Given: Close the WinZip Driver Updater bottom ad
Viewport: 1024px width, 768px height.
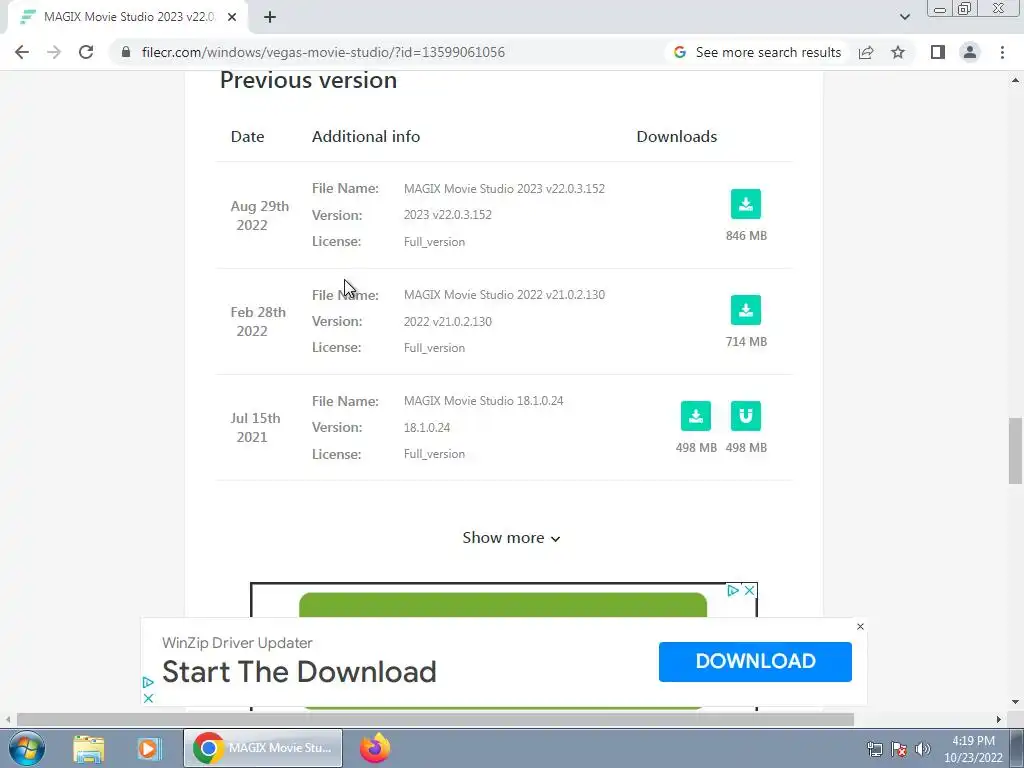Looking at the screenshot, I should pos(860,626).
